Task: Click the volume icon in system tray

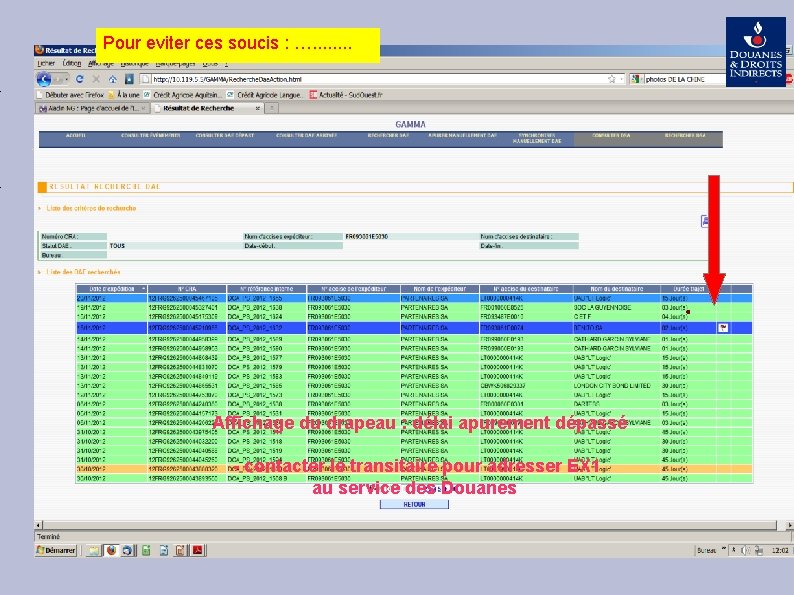Action: 744,550
